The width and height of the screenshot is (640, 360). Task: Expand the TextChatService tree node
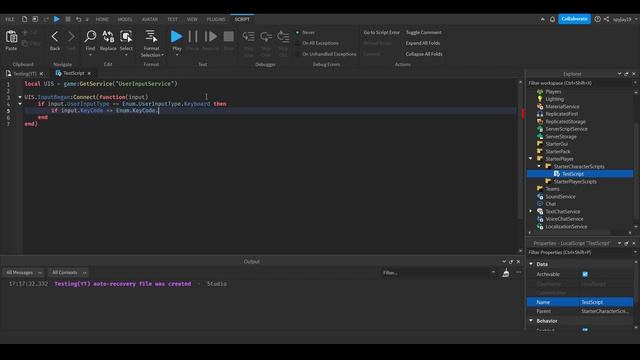[531, 211]
